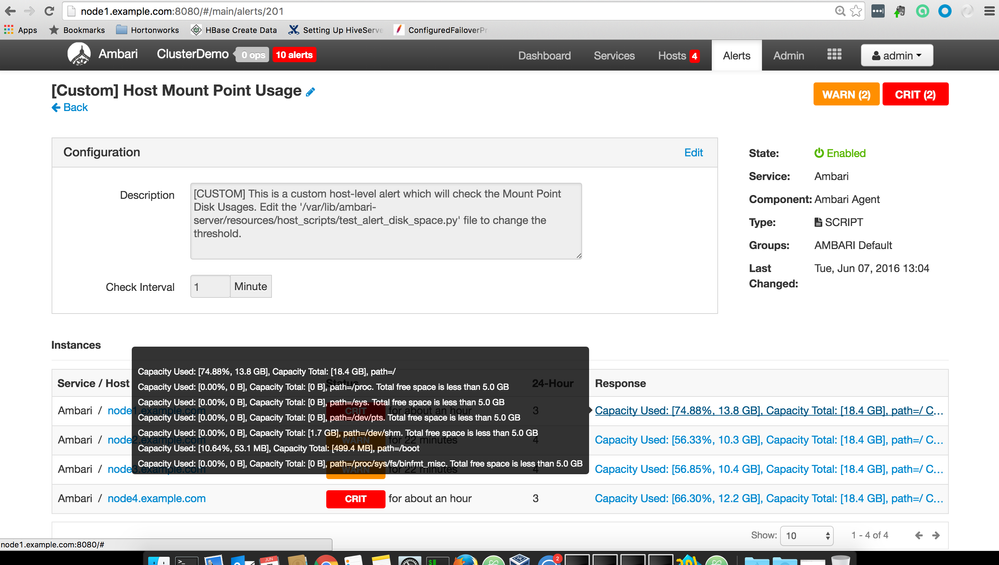Click the 'Ambari Agent' component text
Screen dimensions: 999x565
pos(847,199)
